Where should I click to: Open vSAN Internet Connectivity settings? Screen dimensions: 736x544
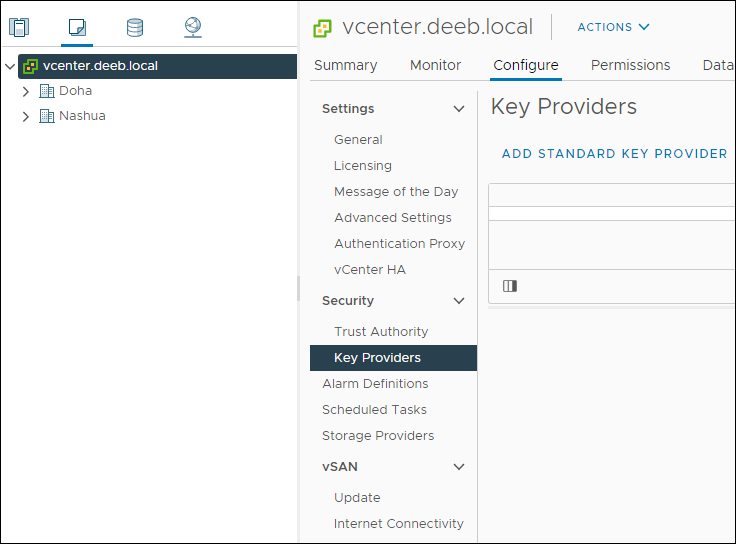click(x=399, y=524)
